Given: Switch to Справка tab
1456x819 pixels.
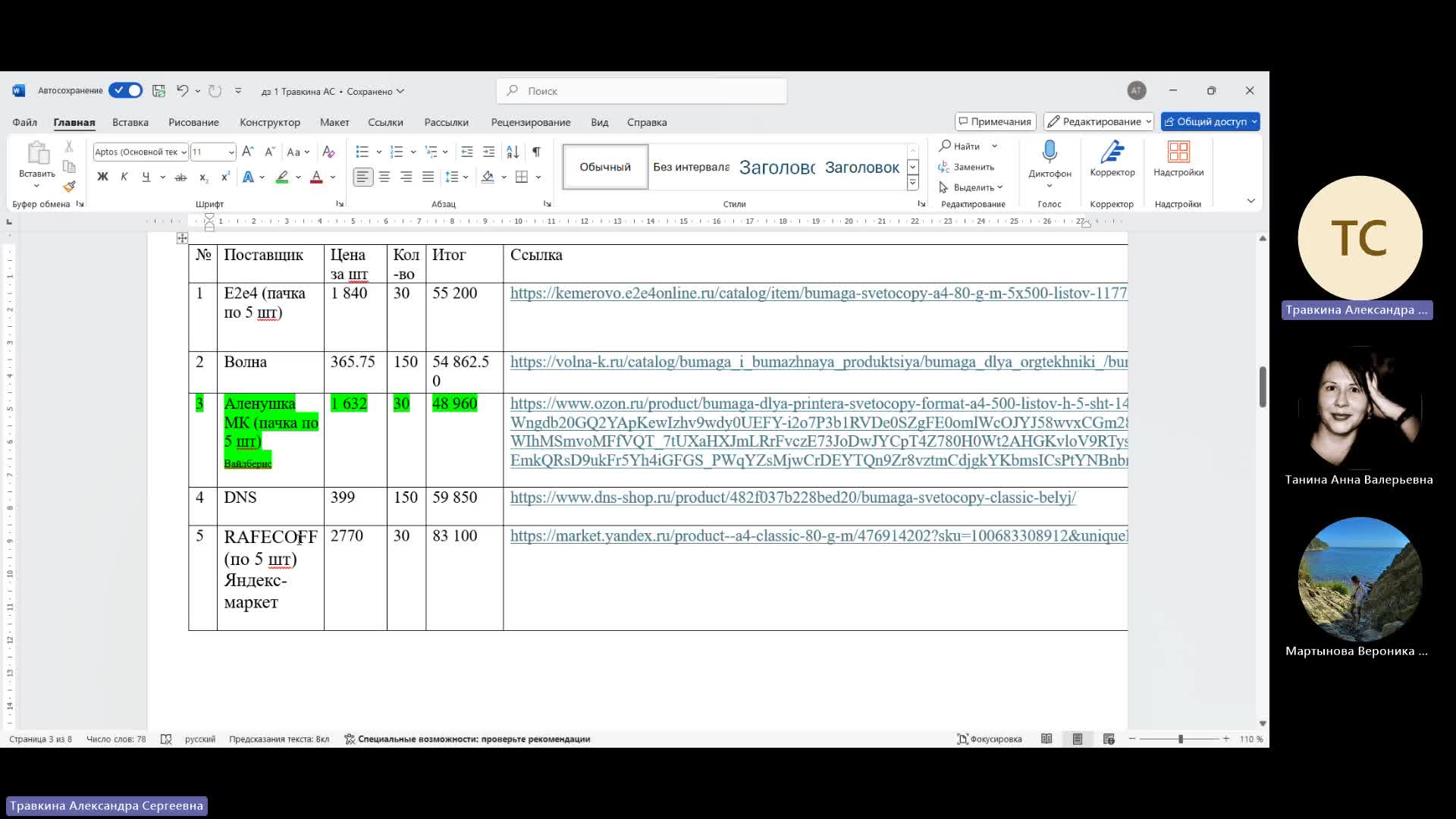Looking at the screenshot, I should coord(647,122).
